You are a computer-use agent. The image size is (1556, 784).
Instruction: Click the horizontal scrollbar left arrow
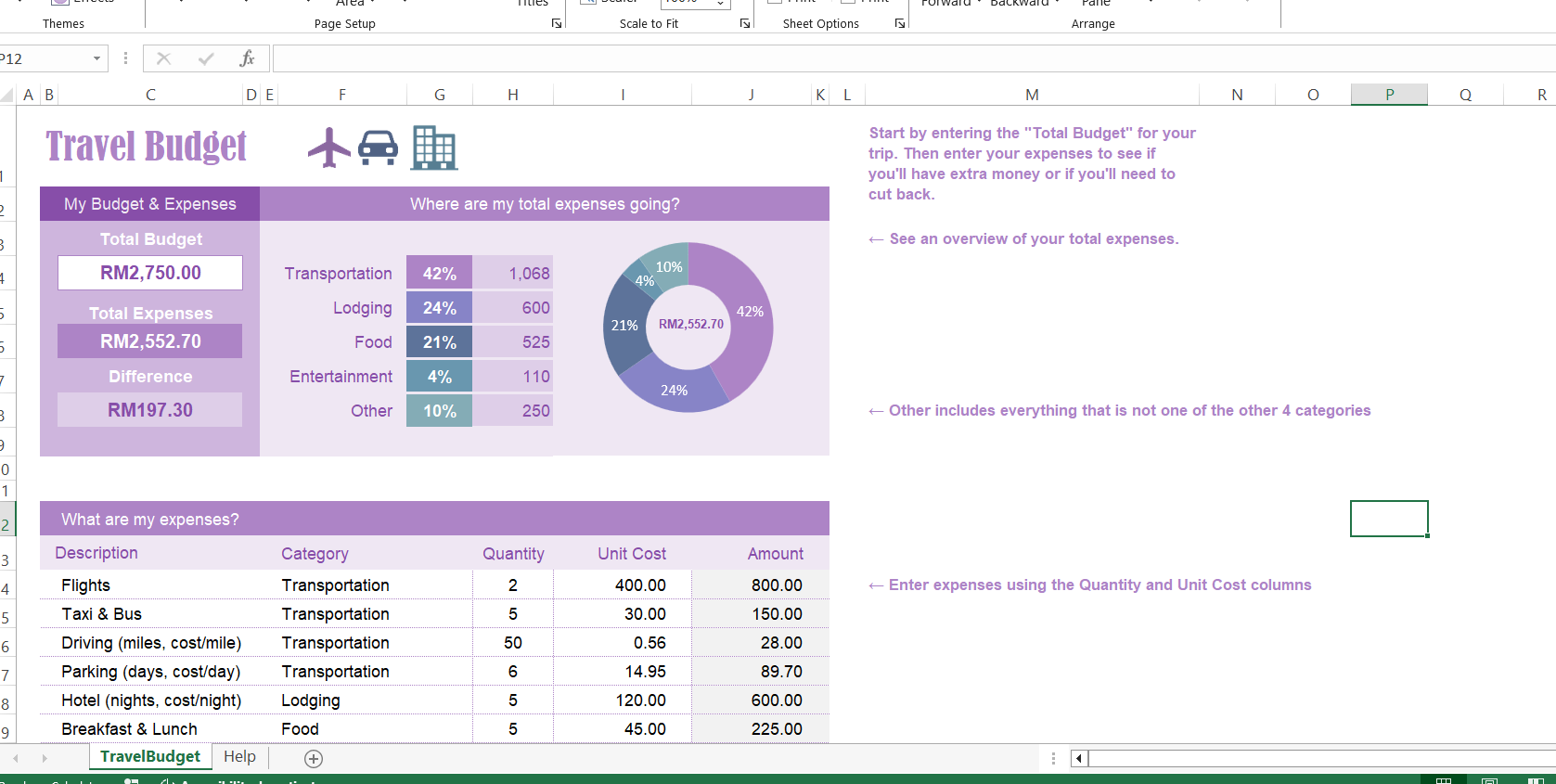[x=1079, y=759]
